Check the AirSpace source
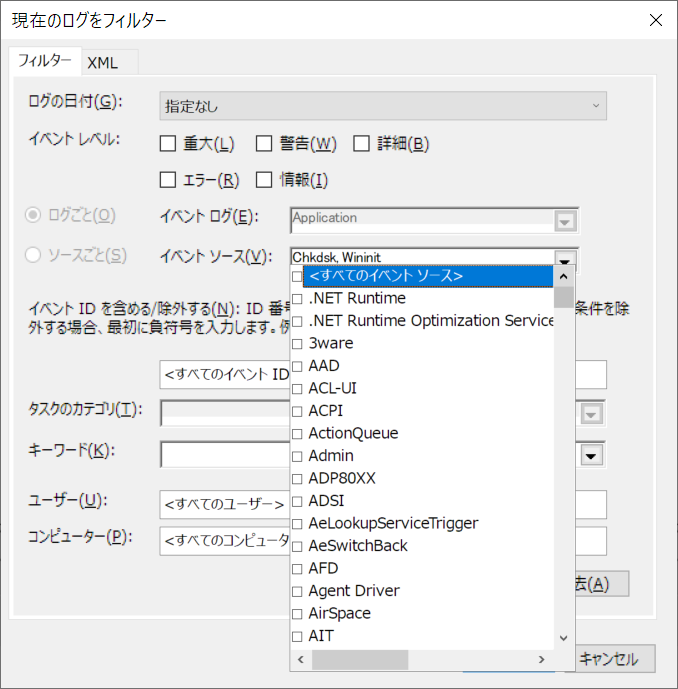678x689 pixels. (x=297, y=614)
